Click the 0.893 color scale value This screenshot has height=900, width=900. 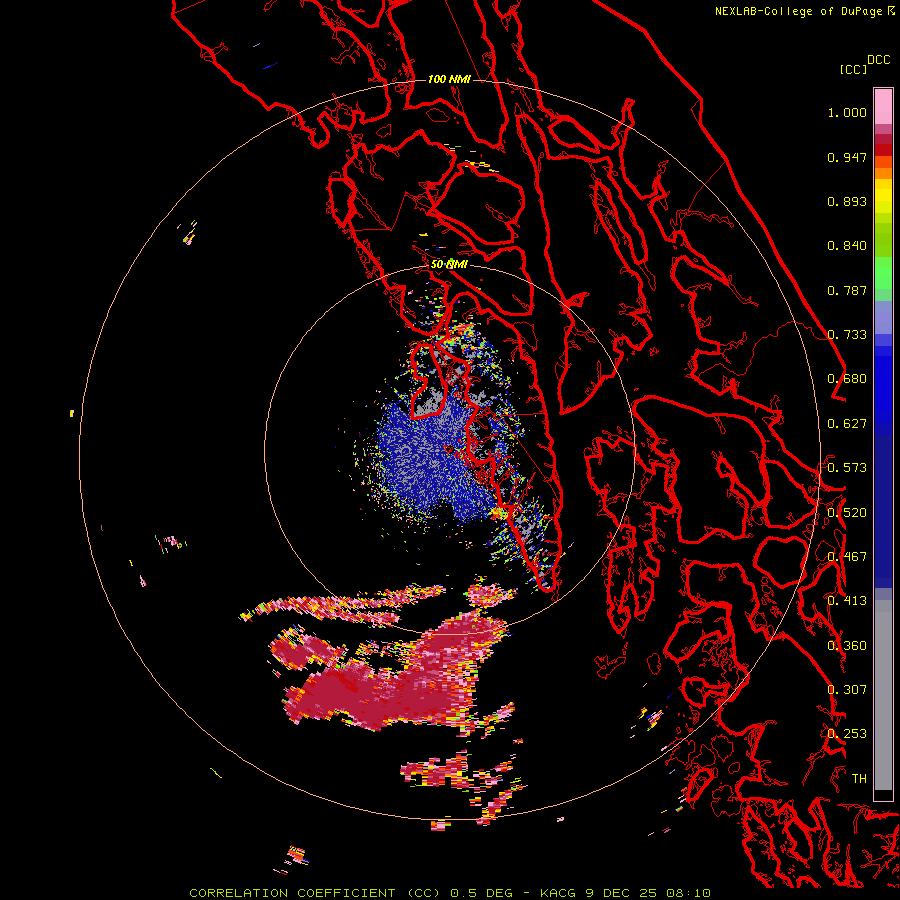[847, 201]
